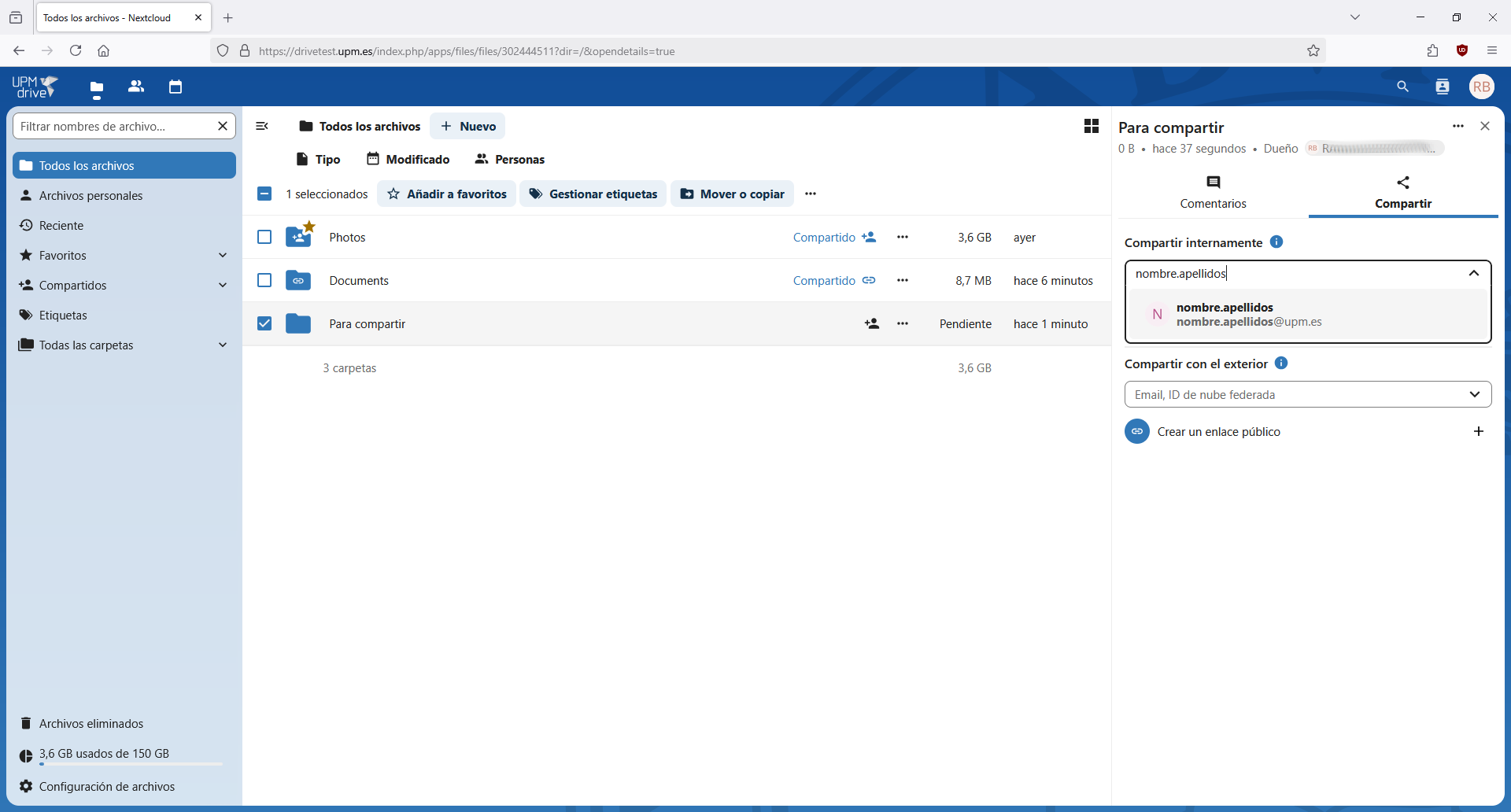Toggle the navigation collapse icon
1511x812 pixels.
click(x=263, y=126)
